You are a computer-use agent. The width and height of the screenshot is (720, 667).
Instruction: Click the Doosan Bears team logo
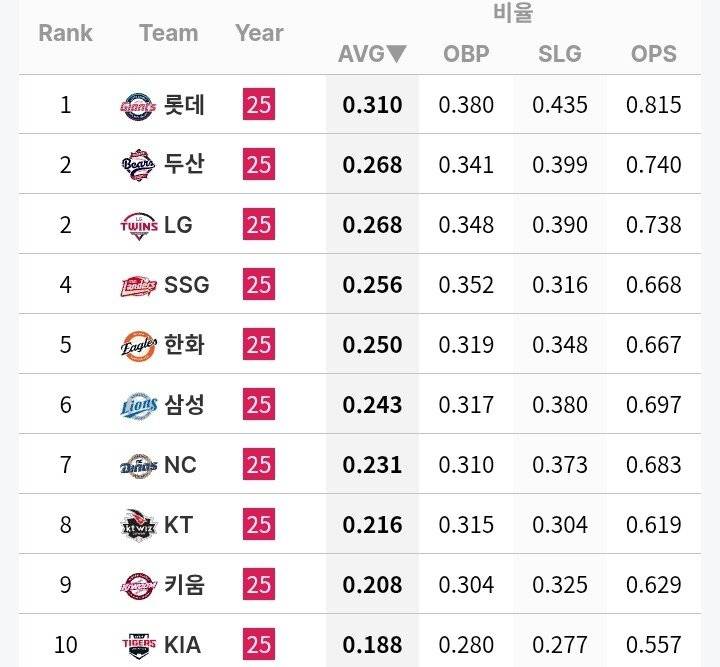click(138, 165)
